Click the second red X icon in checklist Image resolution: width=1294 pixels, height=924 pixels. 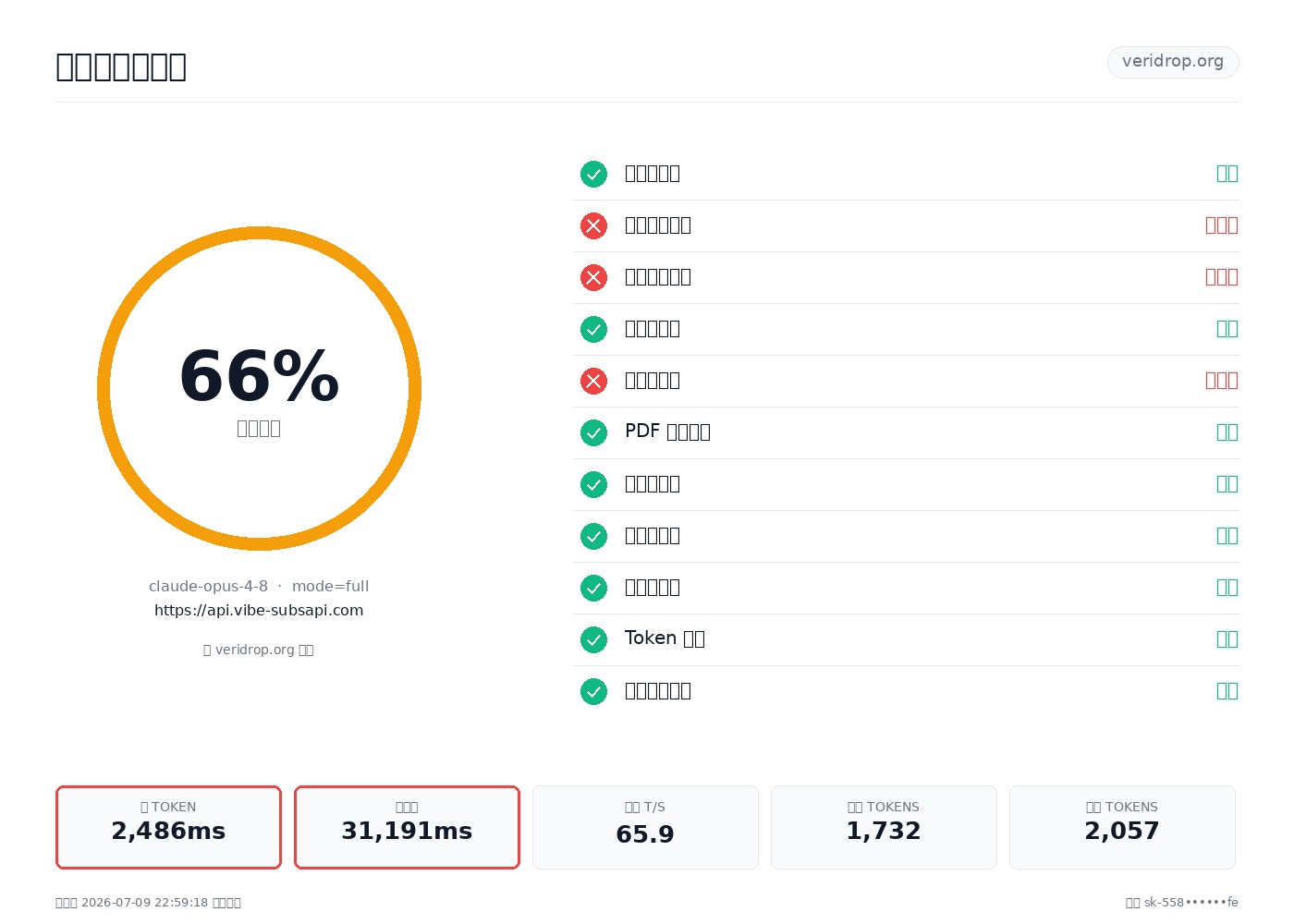[x=593, y=277]
